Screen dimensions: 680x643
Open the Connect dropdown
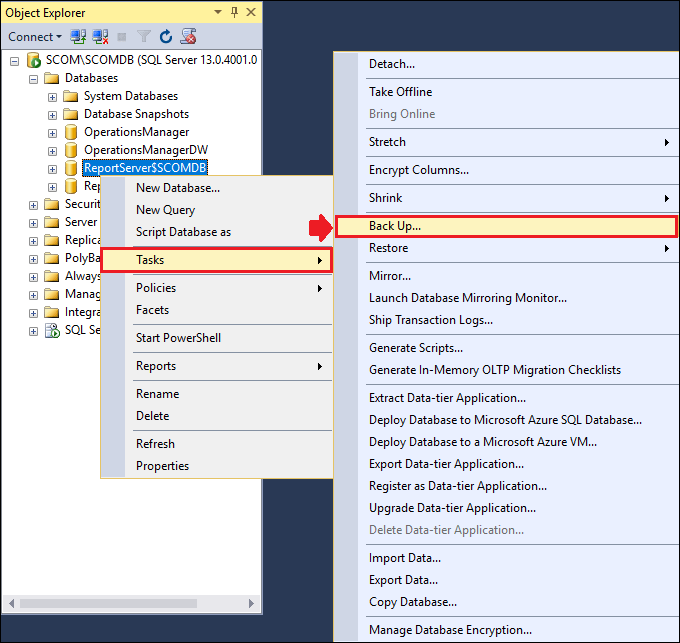35,37
